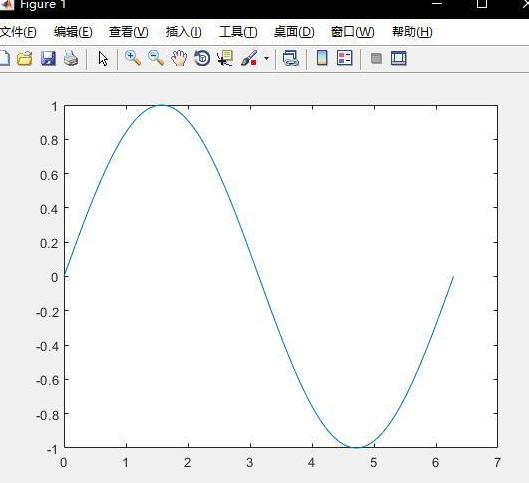Open the 工具(T) menu
529x483 pixels.
(238, 32)
